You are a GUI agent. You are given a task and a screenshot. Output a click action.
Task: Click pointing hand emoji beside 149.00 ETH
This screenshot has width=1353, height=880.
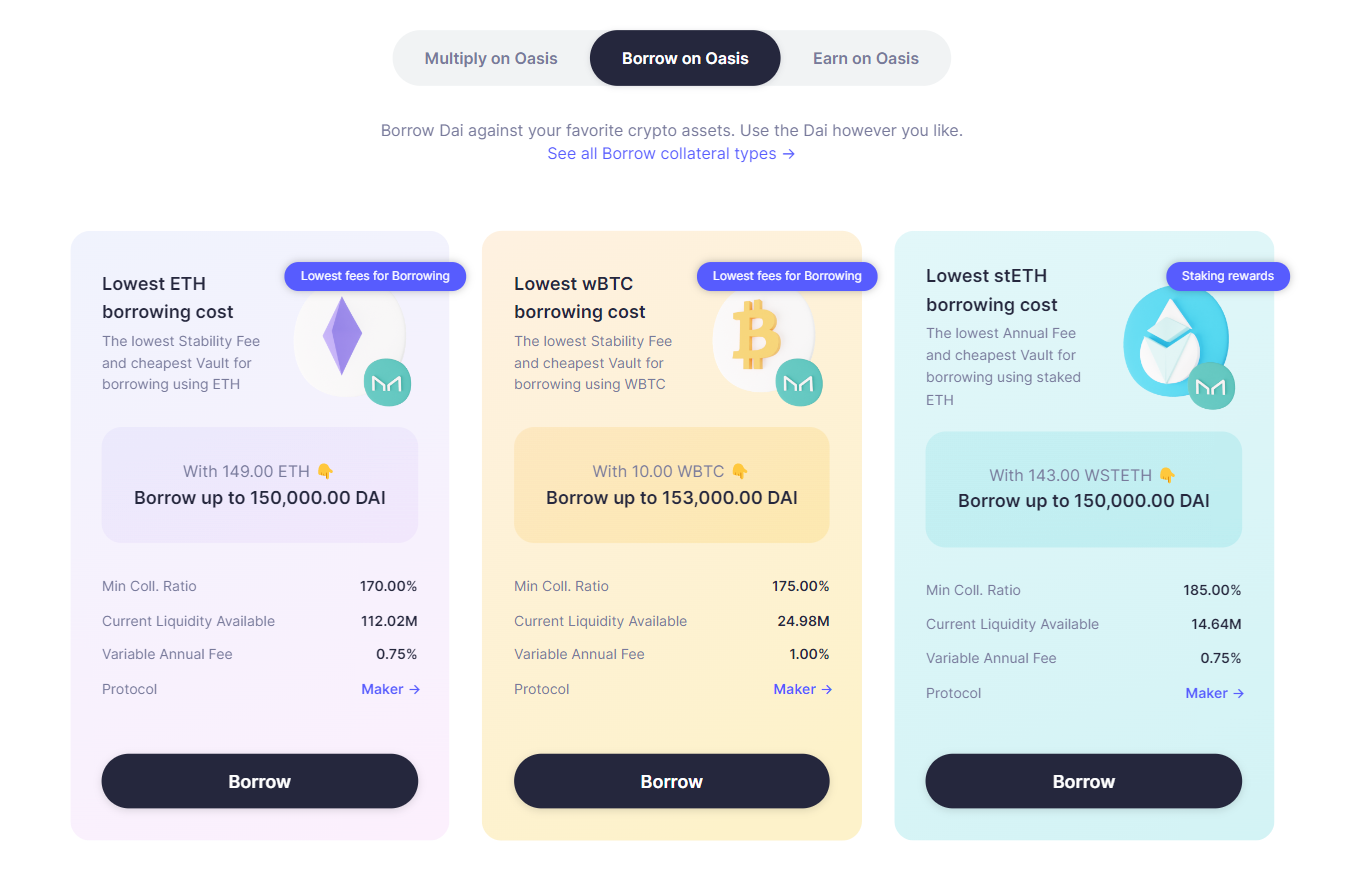(325, 471)
